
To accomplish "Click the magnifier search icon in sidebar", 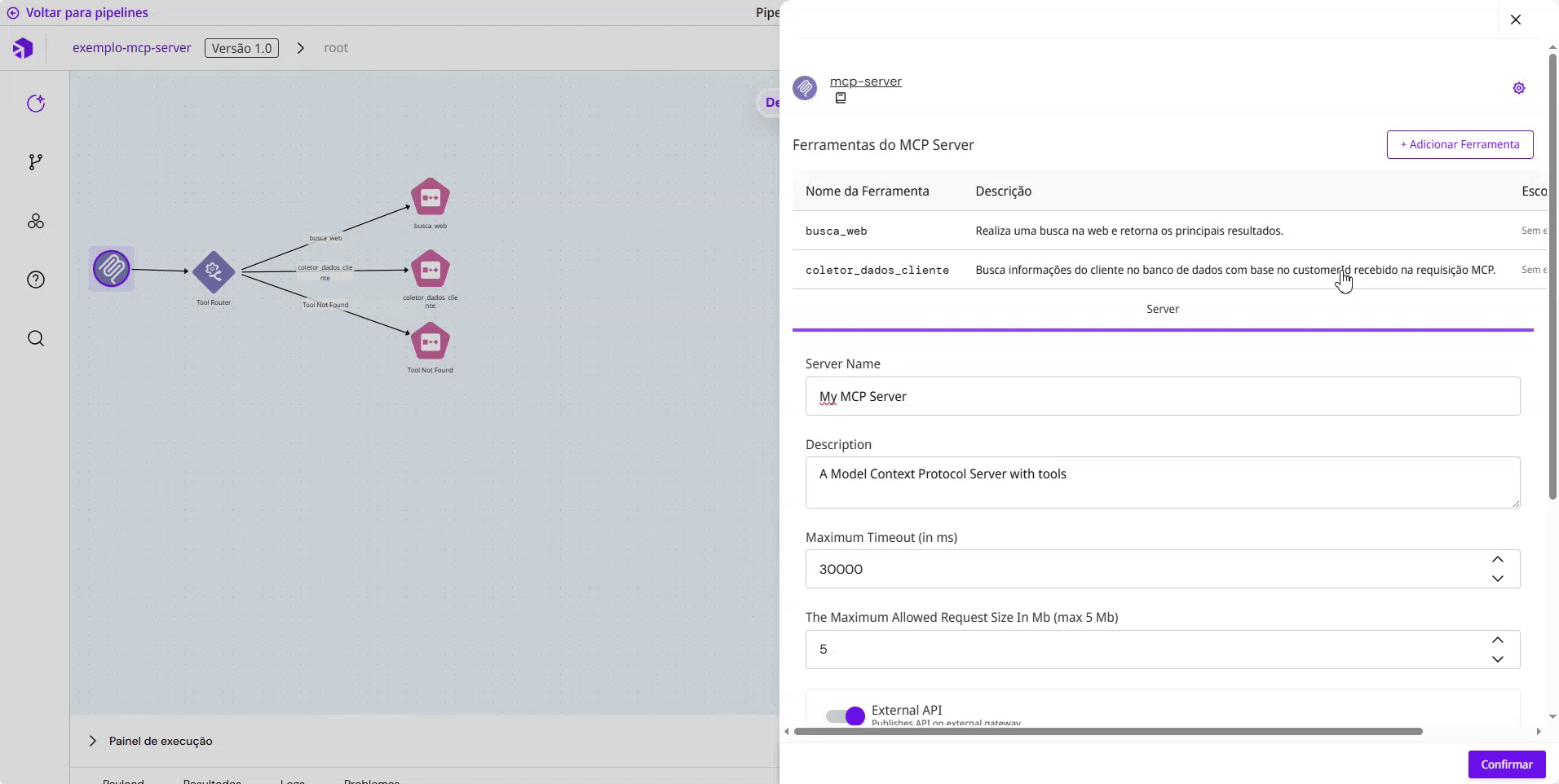I will (x=36, y=338).
